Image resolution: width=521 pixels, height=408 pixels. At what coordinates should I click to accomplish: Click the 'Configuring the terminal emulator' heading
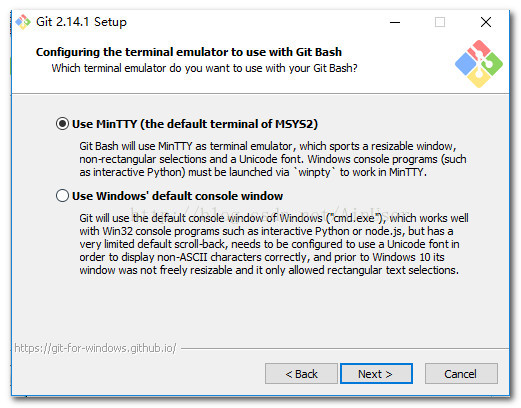[x=189, y=52]
